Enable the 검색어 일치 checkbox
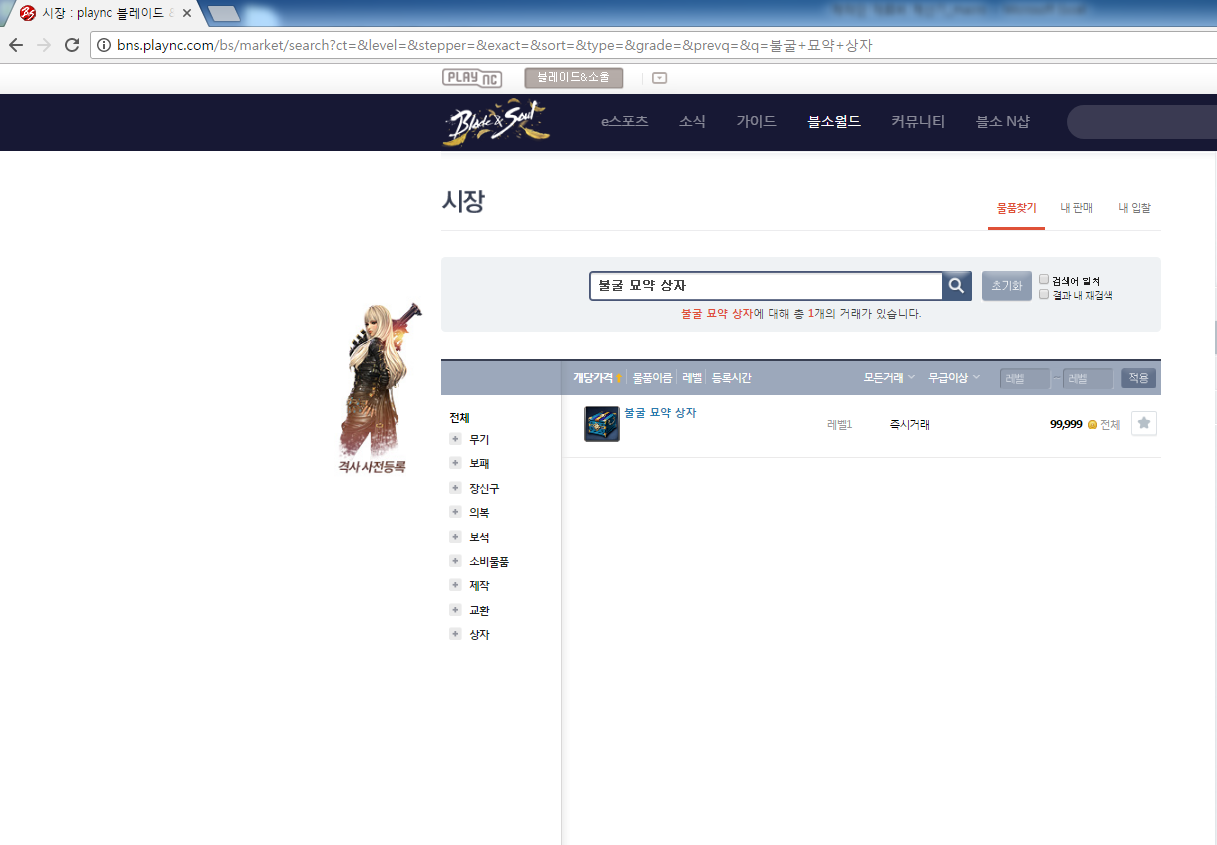This screenshot has width=1217, height=845. point(1044,280)
